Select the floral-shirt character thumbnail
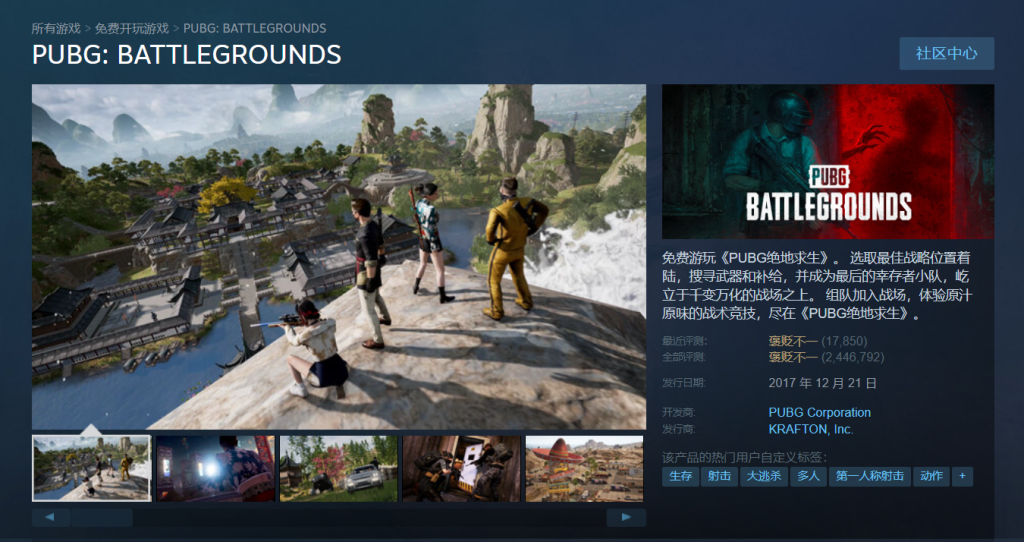This screenshot has height=542, width=1024. click(216, 469)
